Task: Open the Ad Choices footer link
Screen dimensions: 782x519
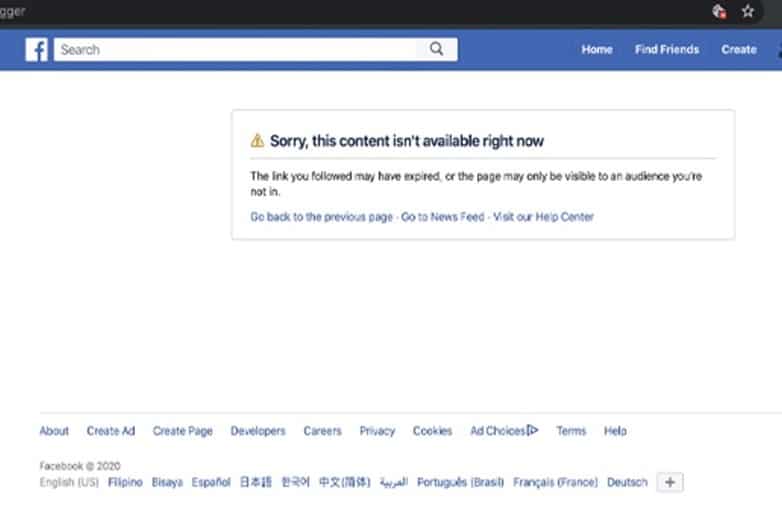Action: (504, 431)
